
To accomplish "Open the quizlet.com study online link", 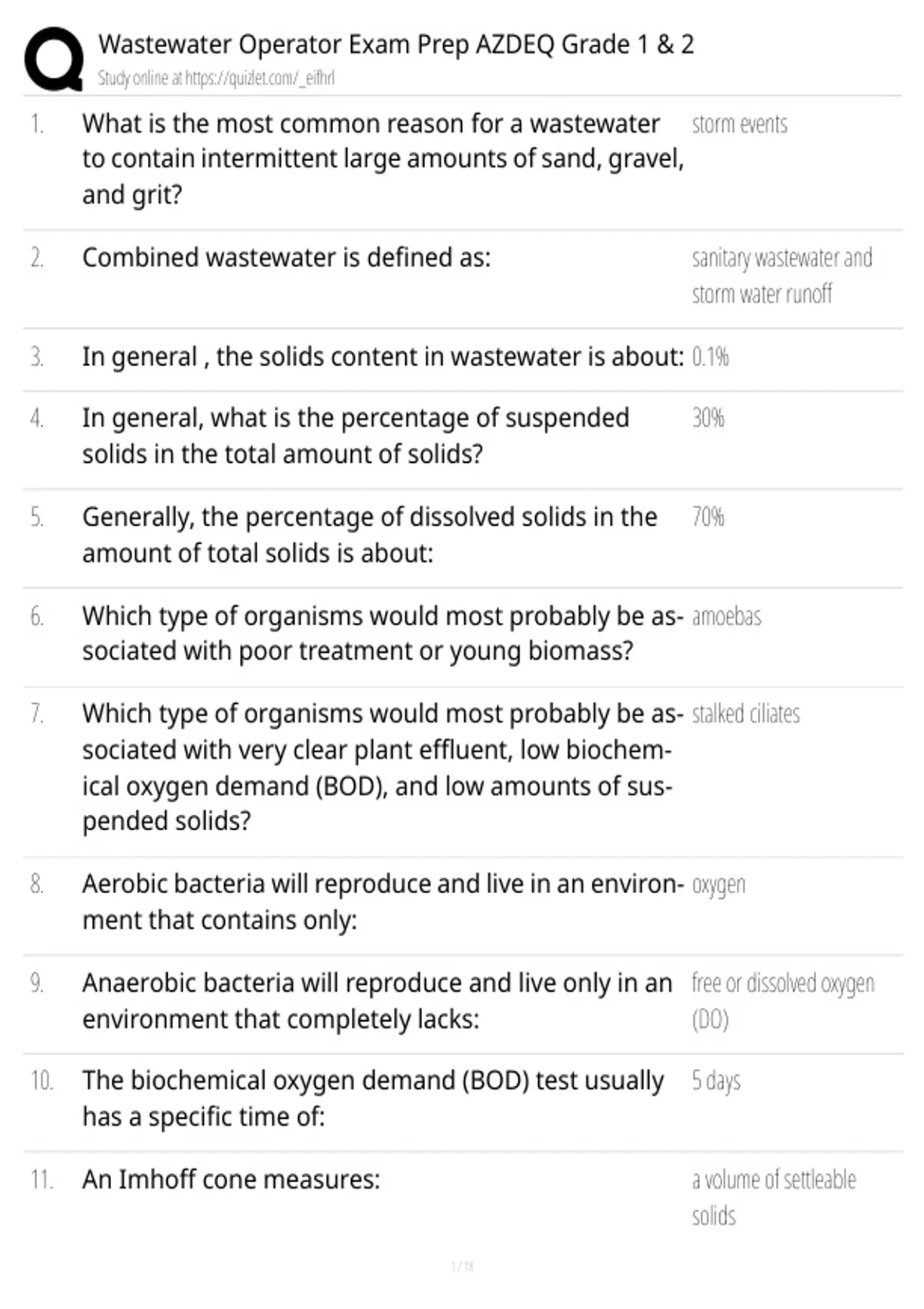I will click(x=216, y=78).
